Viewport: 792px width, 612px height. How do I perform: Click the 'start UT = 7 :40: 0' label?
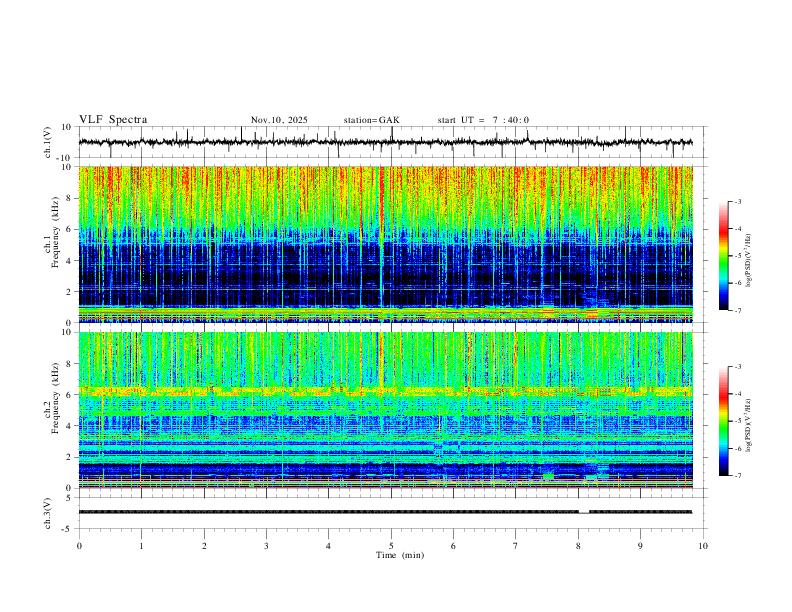[483, 120]
